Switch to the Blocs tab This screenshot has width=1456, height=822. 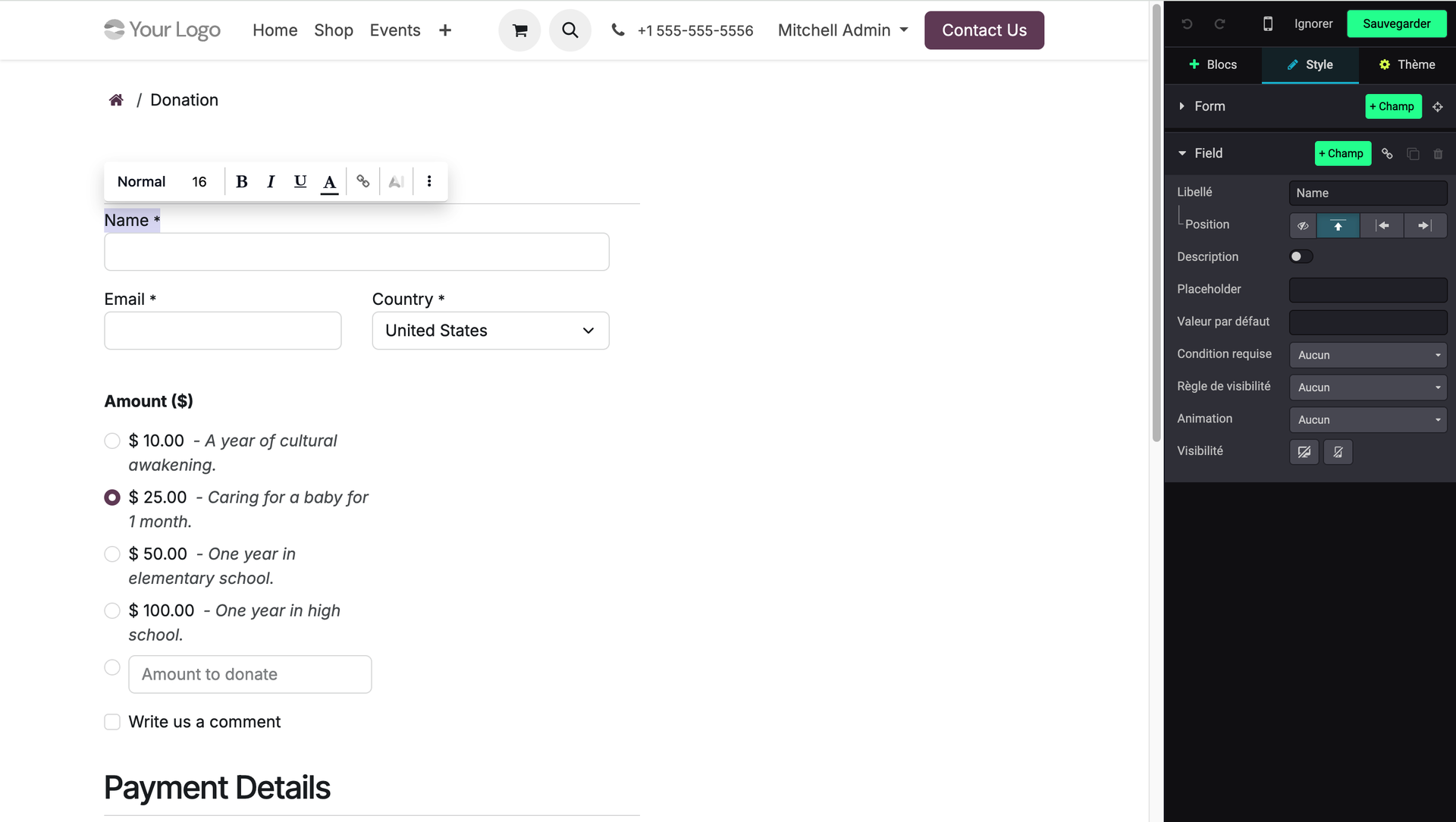(1213, 64)
